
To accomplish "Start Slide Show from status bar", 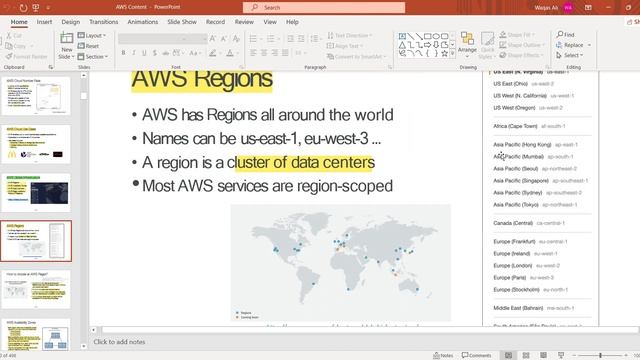I will pyautogui.click(x=561, y=356).
